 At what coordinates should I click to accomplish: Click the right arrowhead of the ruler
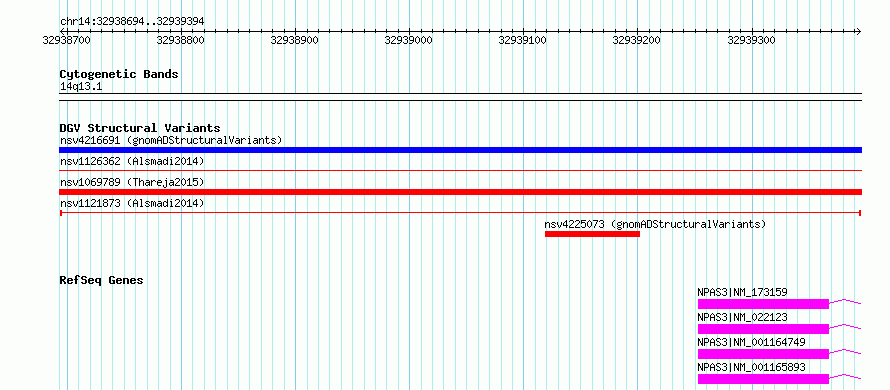[859, 31]
